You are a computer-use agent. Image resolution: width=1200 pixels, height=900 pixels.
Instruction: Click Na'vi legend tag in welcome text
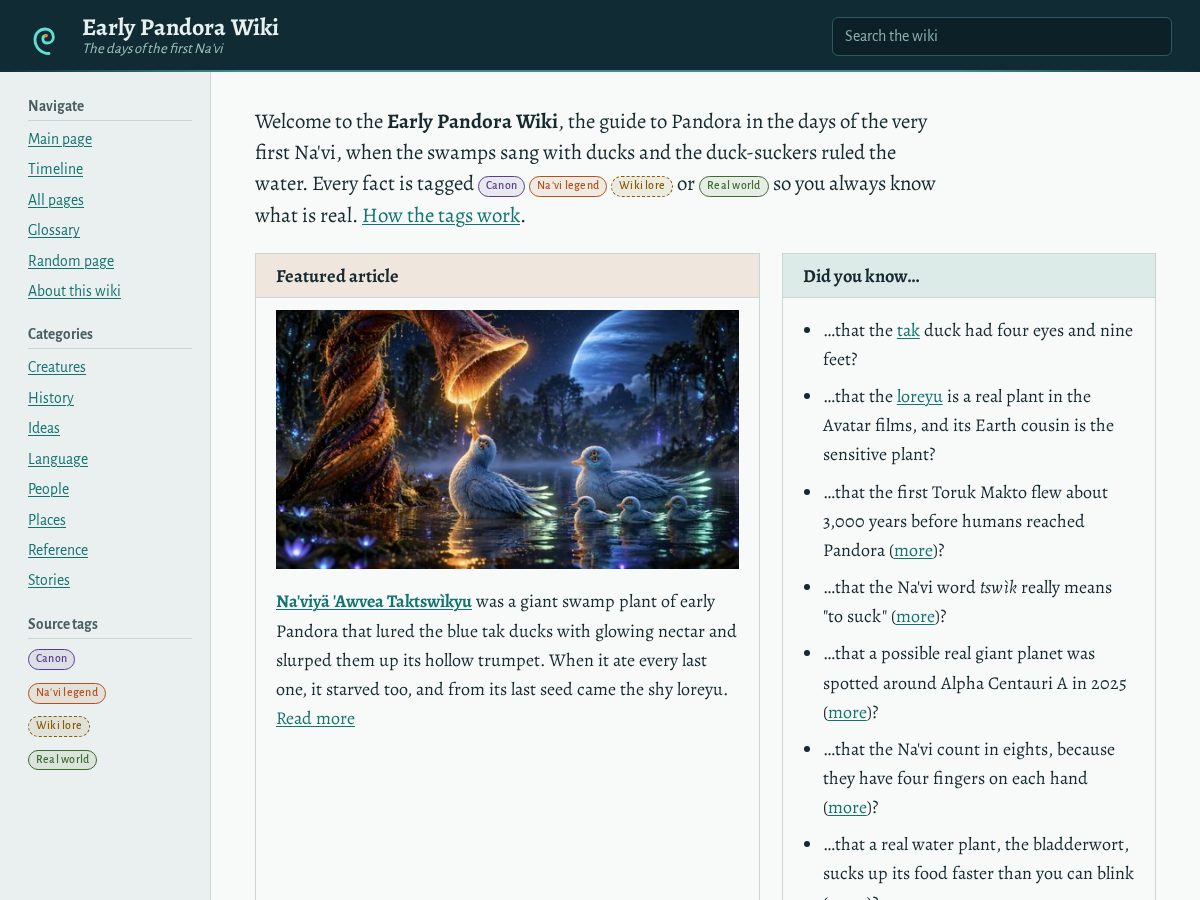coord(568,186)
